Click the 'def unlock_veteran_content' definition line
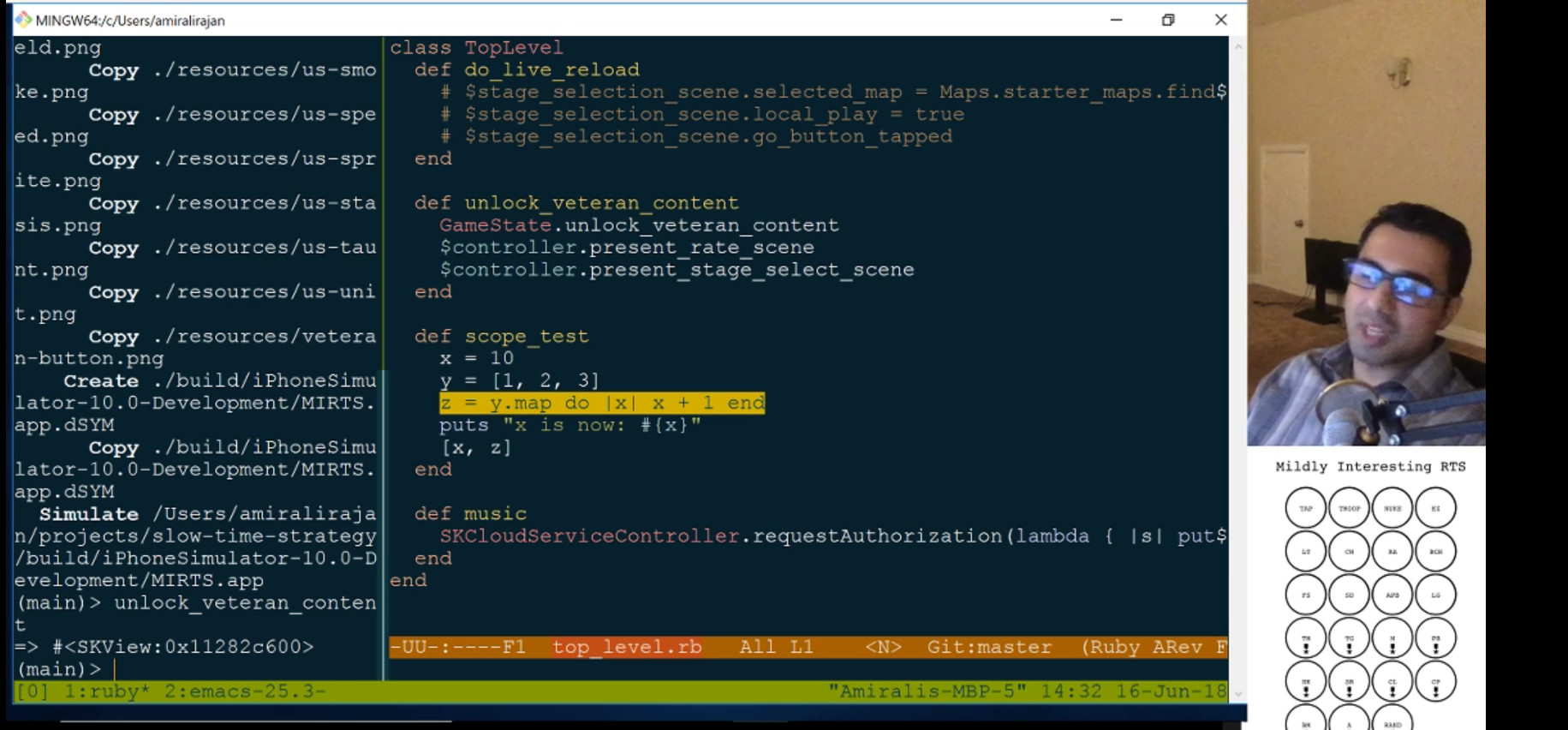This screenshot has height=730, width=1568. click(x=576, y=203)
